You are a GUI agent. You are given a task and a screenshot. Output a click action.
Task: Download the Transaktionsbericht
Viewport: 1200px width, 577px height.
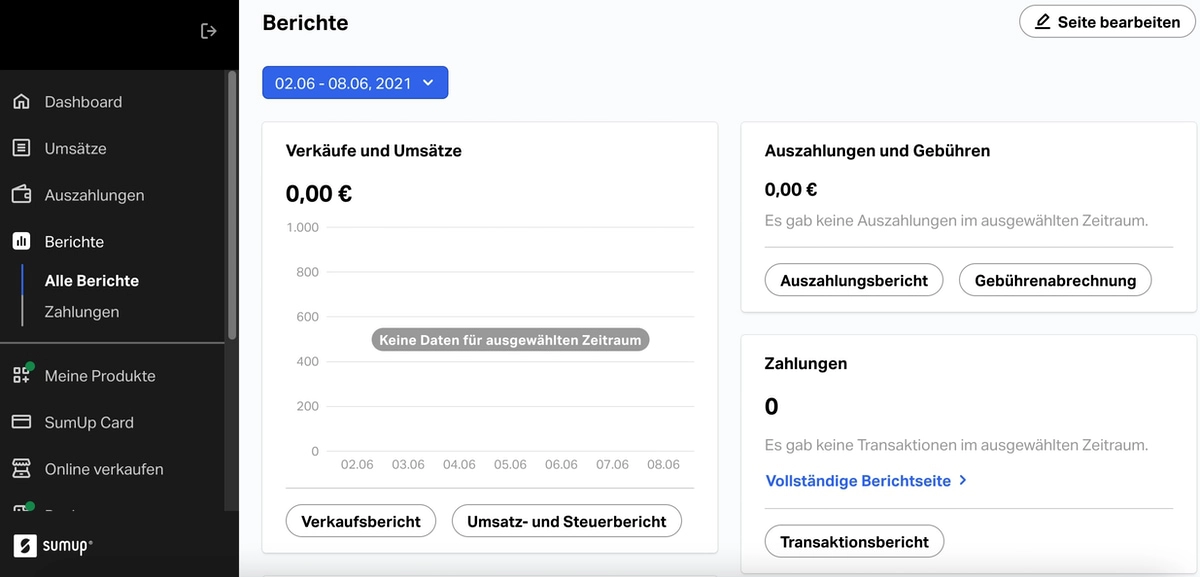[854, 542]
